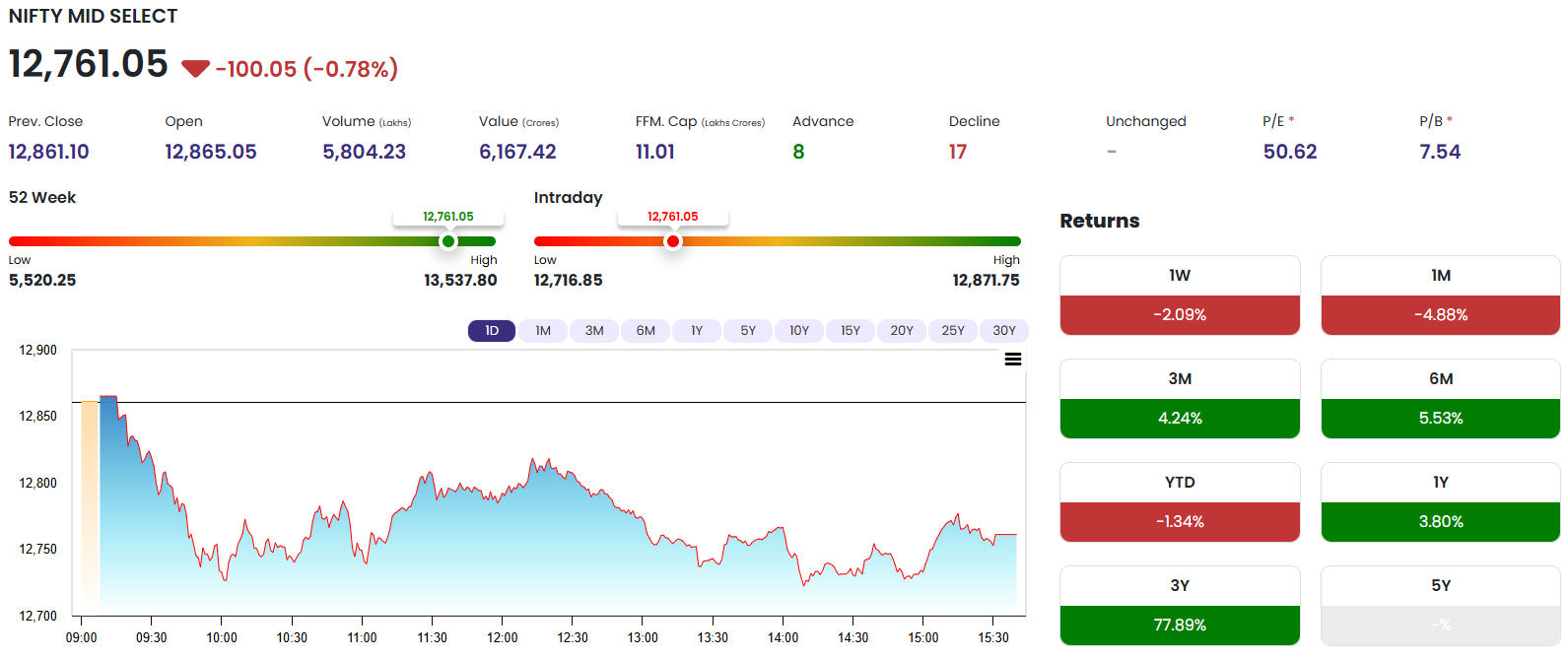1568x658 pixels.
Task: Select the 1Y returns card showing 3.80%
Action: click(x=1441, y=502)
